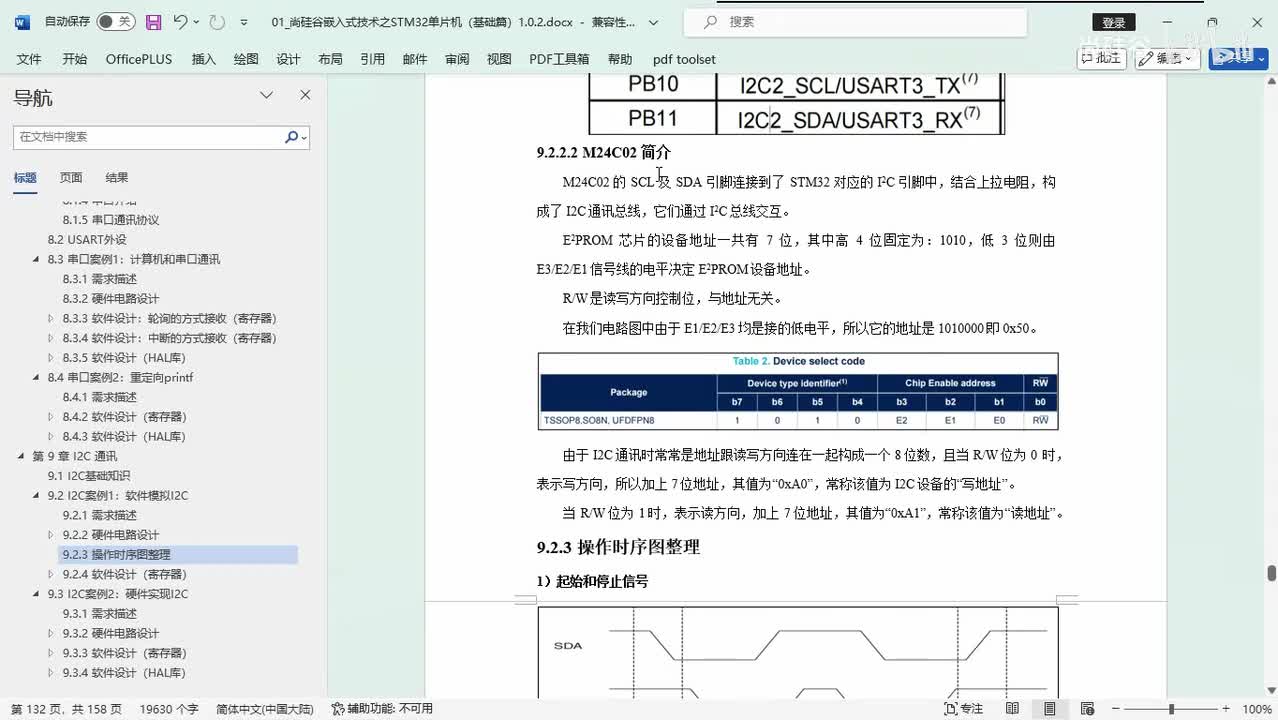Collapse the 9.2 I2C案例1 heading
The image size is (1278, 720).
tap(36, 496)
